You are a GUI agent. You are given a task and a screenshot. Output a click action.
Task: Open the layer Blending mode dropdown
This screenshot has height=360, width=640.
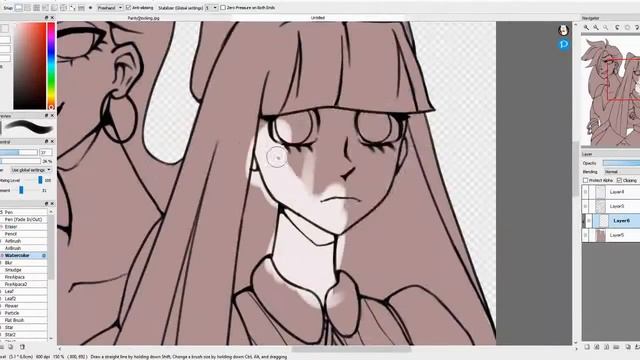click(622, 172)
